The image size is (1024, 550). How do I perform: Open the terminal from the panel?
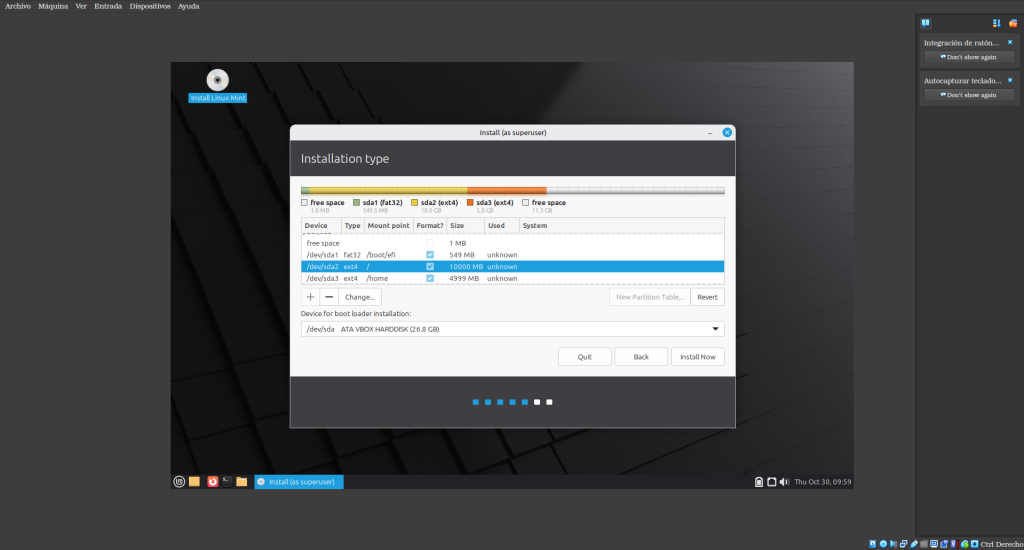(227, 482)
